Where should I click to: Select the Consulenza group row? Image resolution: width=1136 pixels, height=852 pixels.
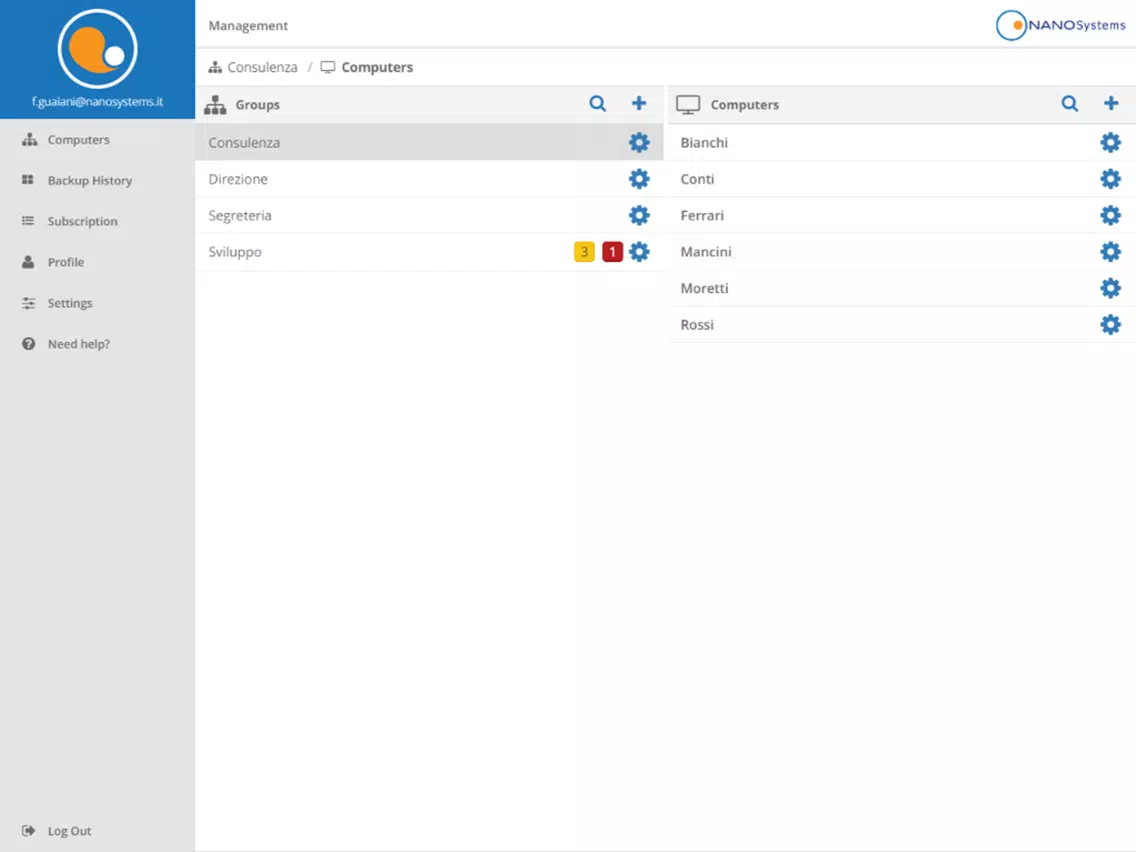[x=429, y=142]
